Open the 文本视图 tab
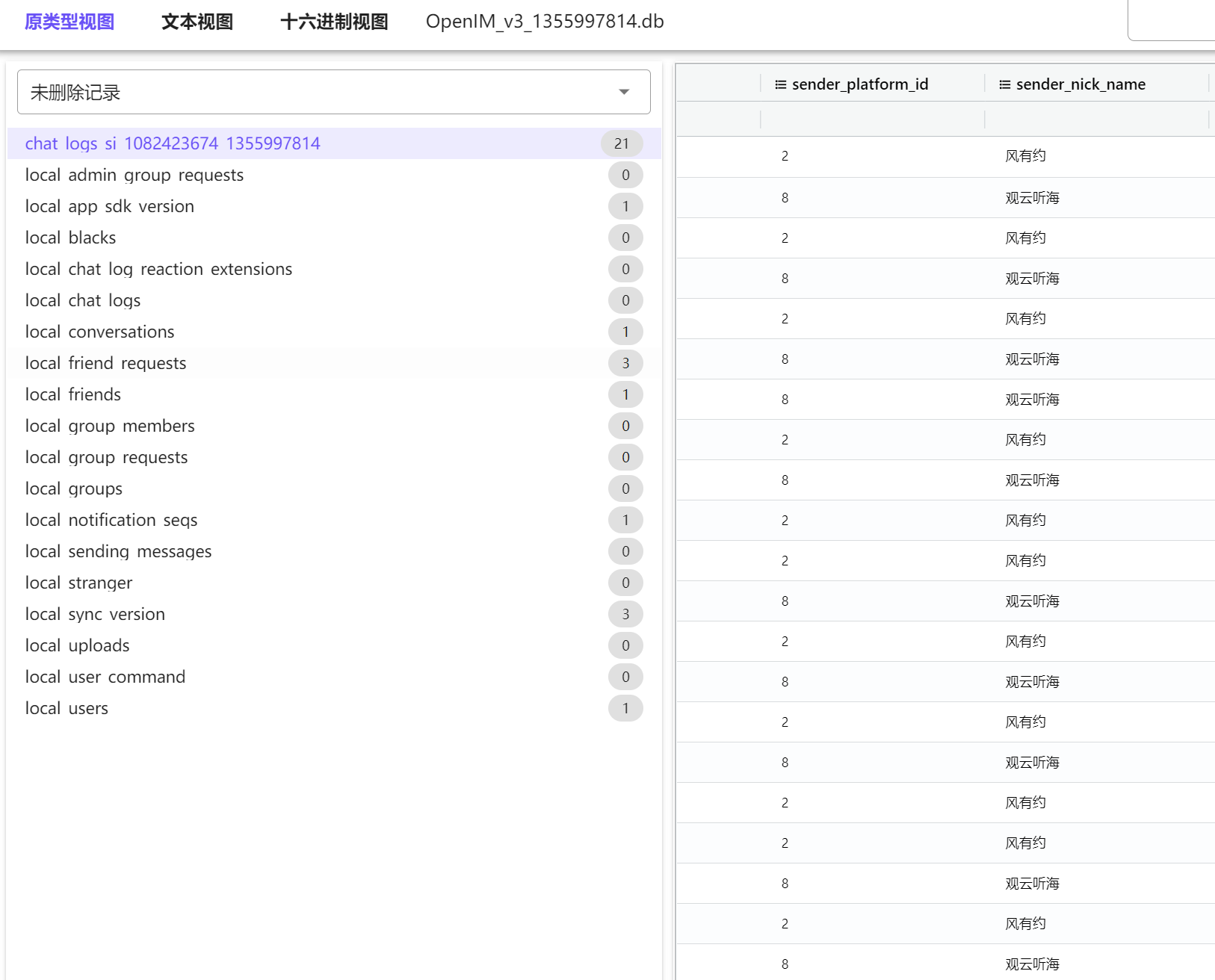 click(197, 22)
